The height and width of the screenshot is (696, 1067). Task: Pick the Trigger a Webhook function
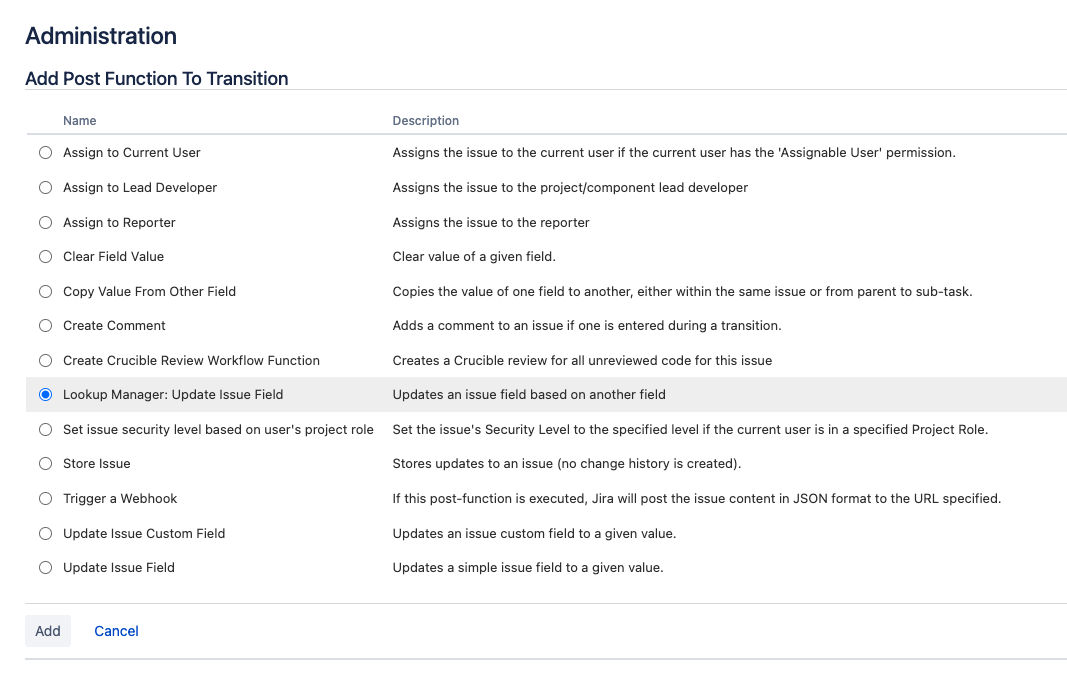point(45,498)
